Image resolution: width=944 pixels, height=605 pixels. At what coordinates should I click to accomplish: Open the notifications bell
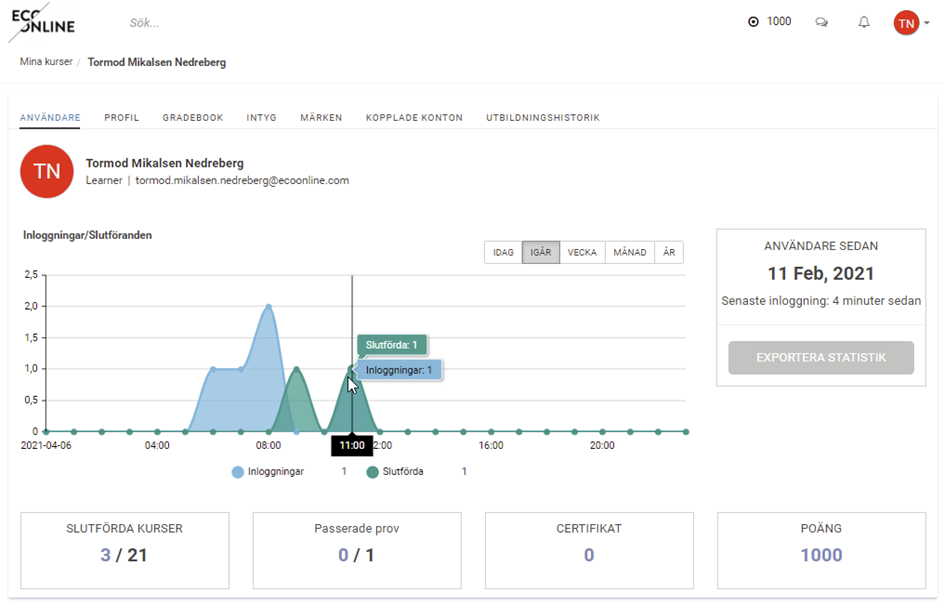pos(864,22)
